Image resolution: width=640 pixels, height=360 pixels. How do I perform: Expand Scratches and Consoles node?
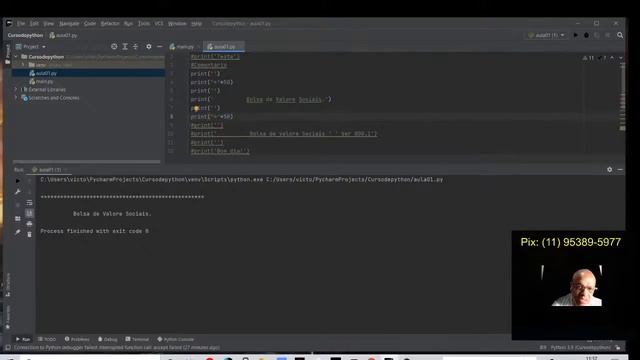point(16,98)
